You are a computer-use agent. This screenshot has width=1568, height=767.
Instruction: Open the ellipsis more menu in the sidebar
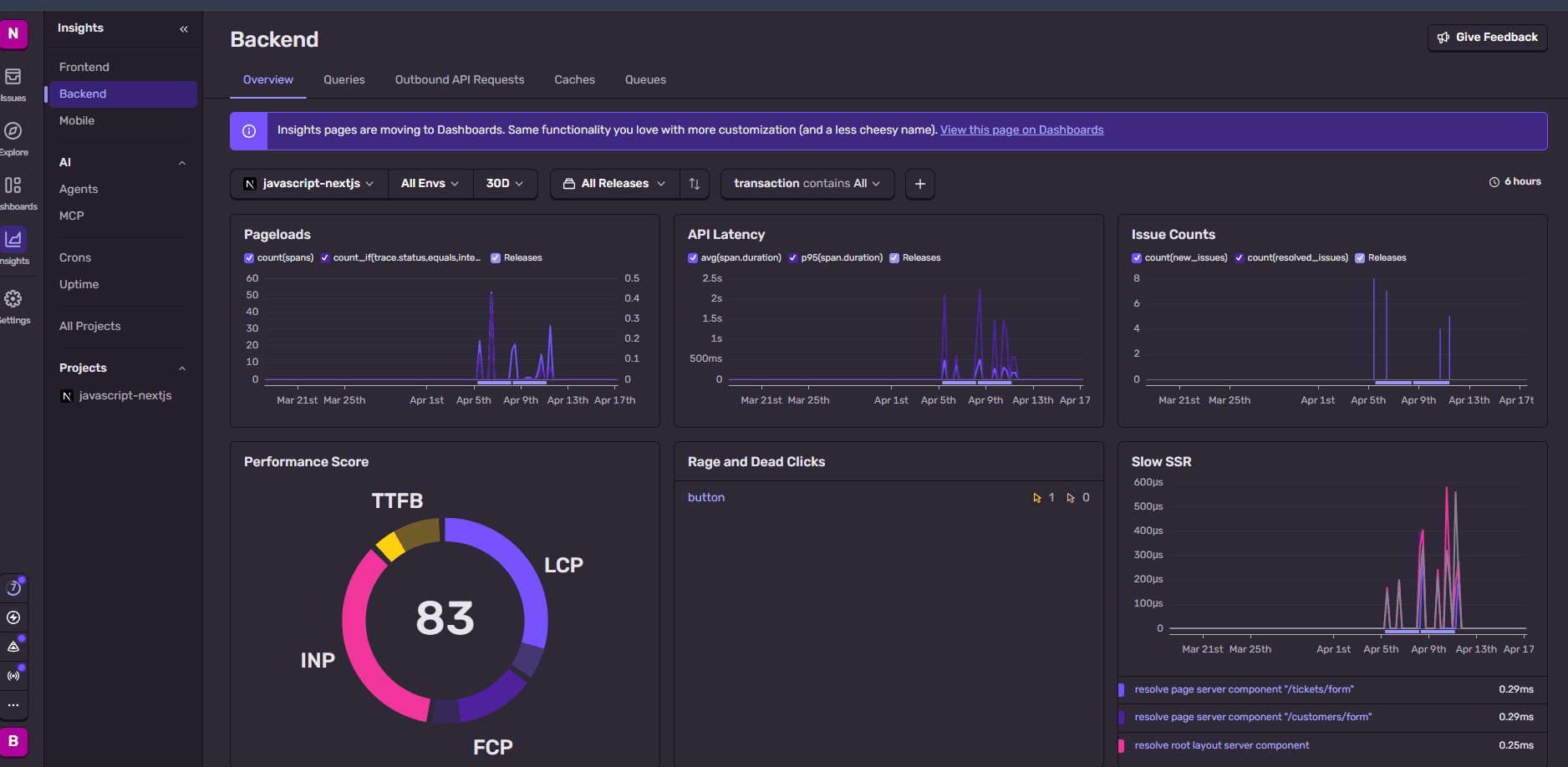(14, 706)
